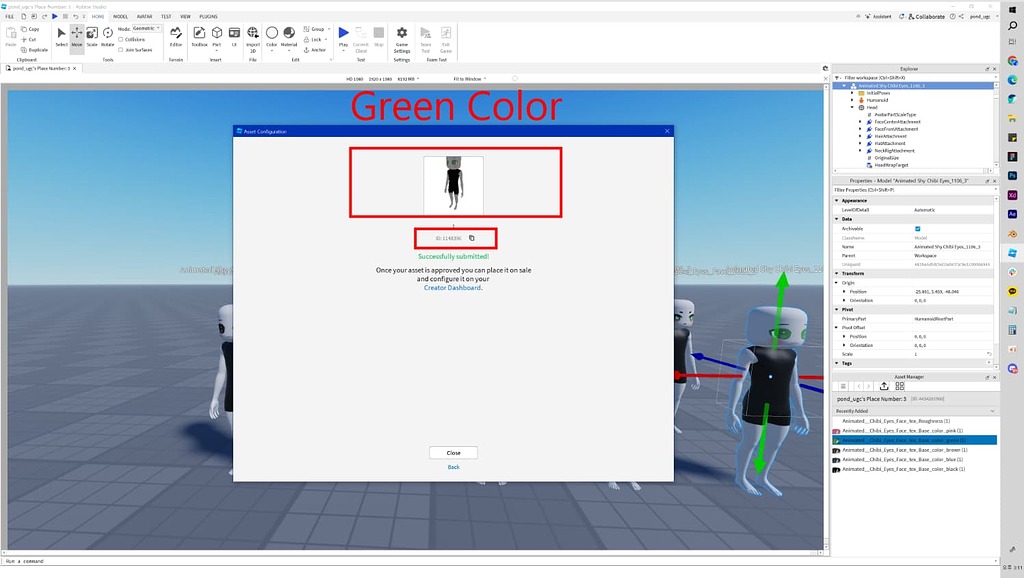Switch to the MODEL ribbon tab
The image size is (1024, 578).
[119, 16]
